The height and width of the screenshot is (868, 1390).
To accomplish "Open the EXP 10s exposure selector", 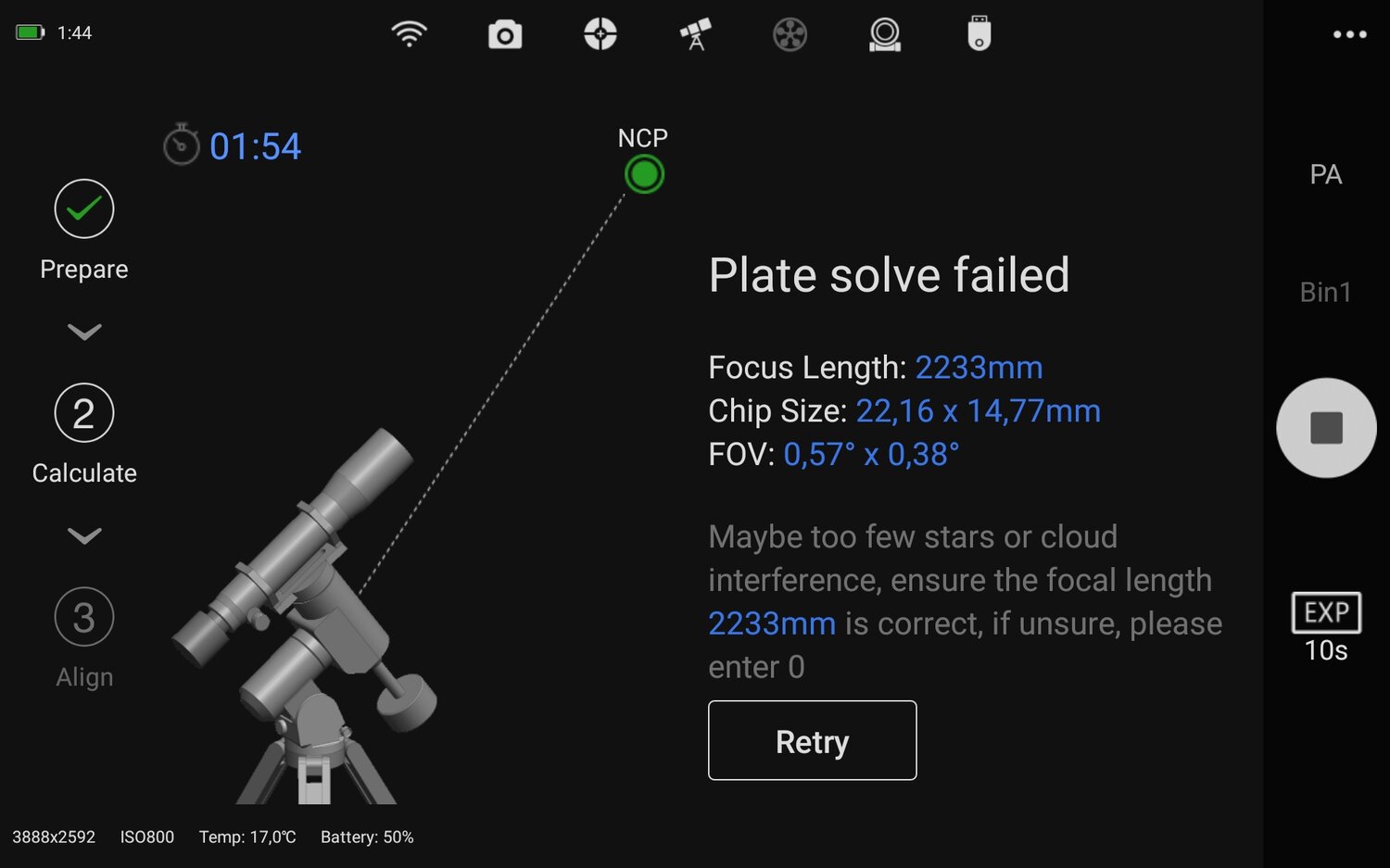I will tap(1326, 625).
